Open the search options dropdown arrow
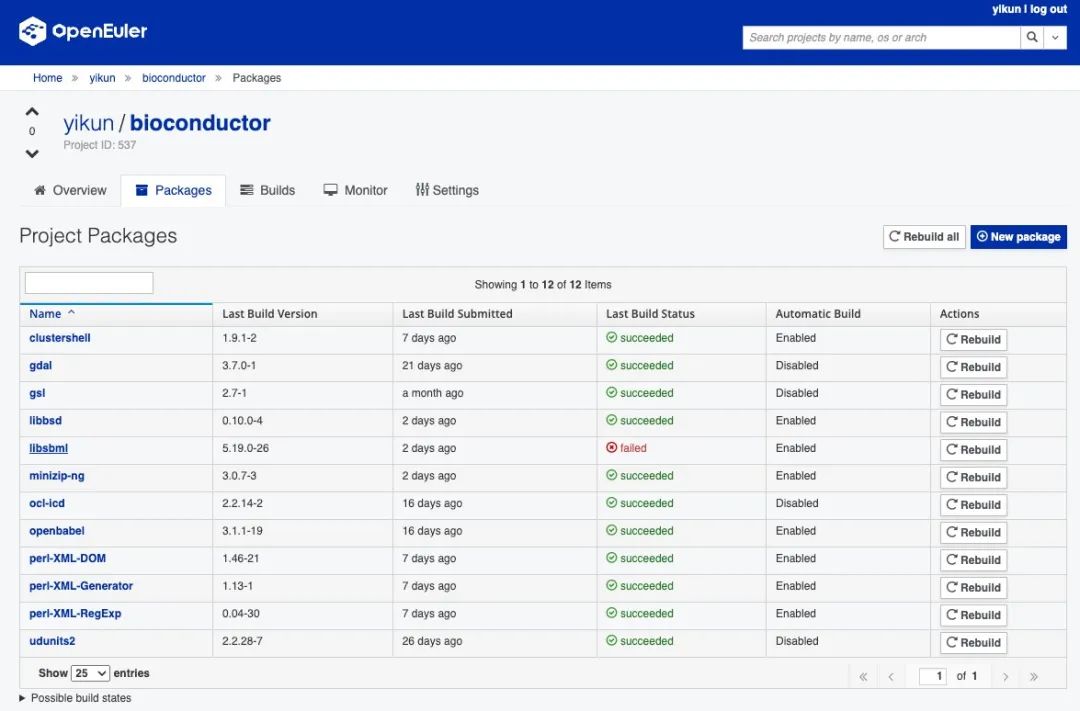 coord(1055,37)
